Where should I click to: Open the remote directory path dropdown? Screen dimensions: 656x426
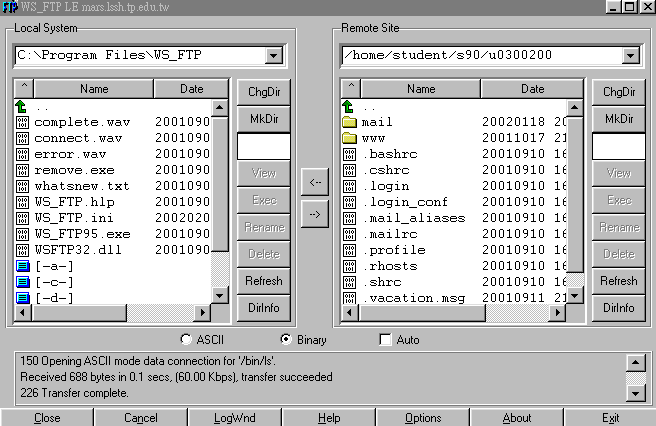(630, 55)
